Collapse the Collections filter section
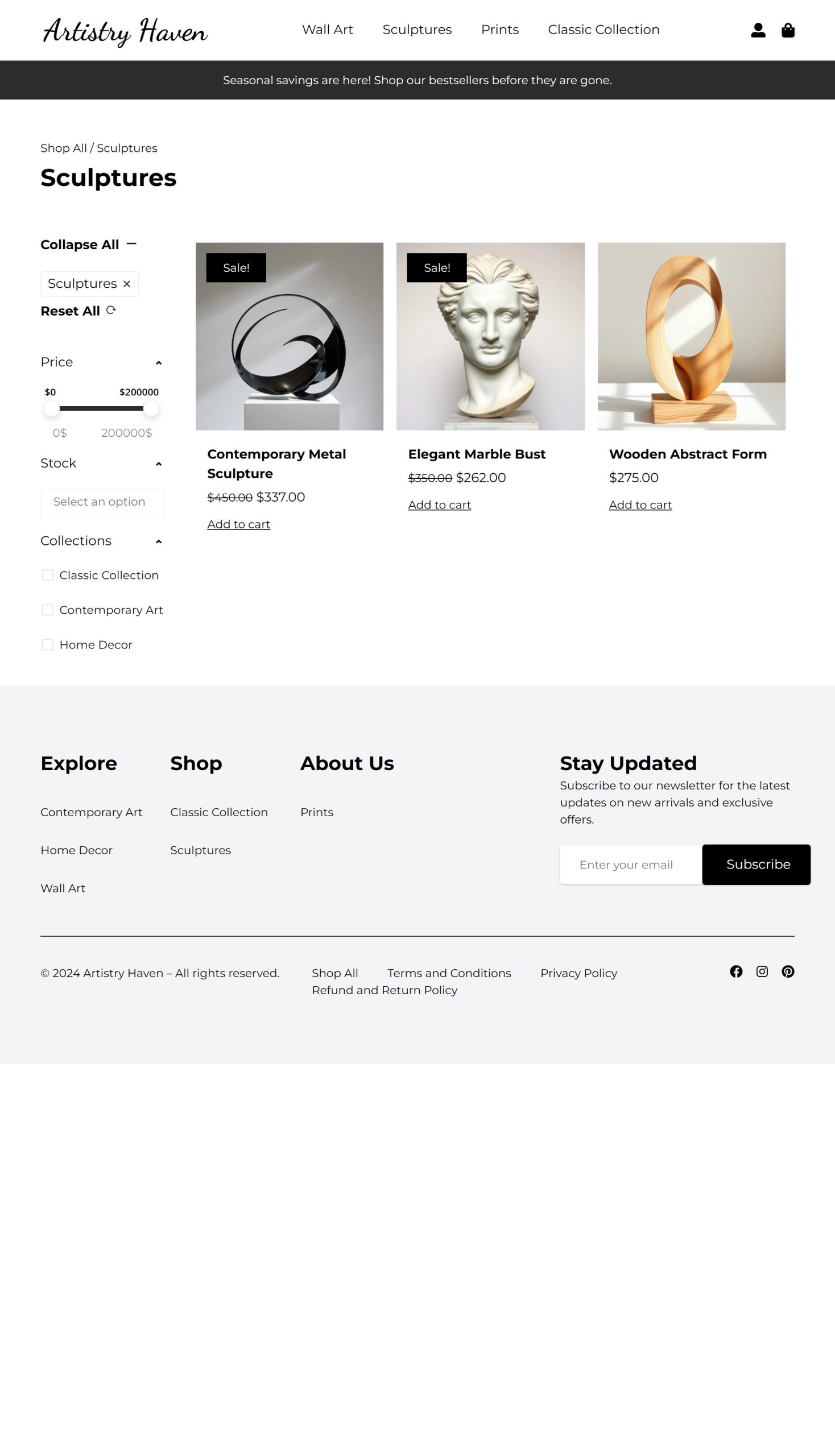 coord(159,541)
